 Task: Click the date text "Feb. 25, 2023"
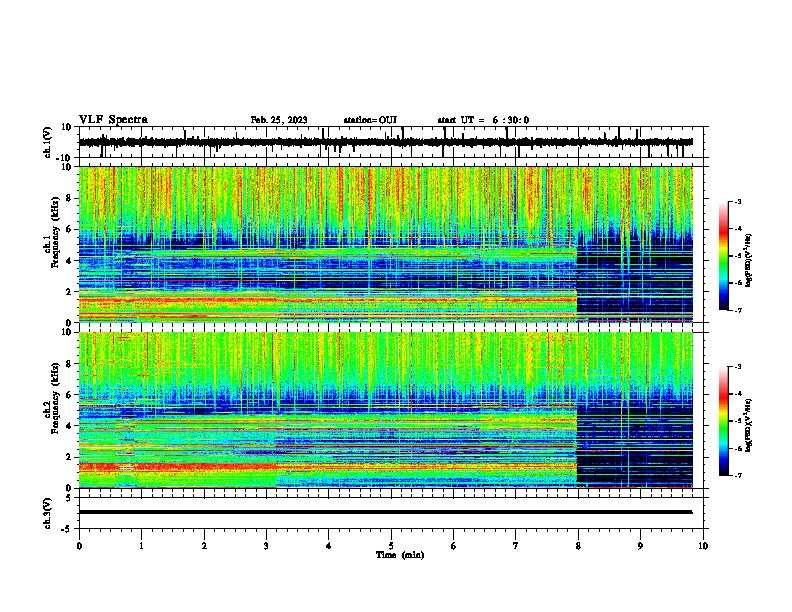click(x=279, y=120)
